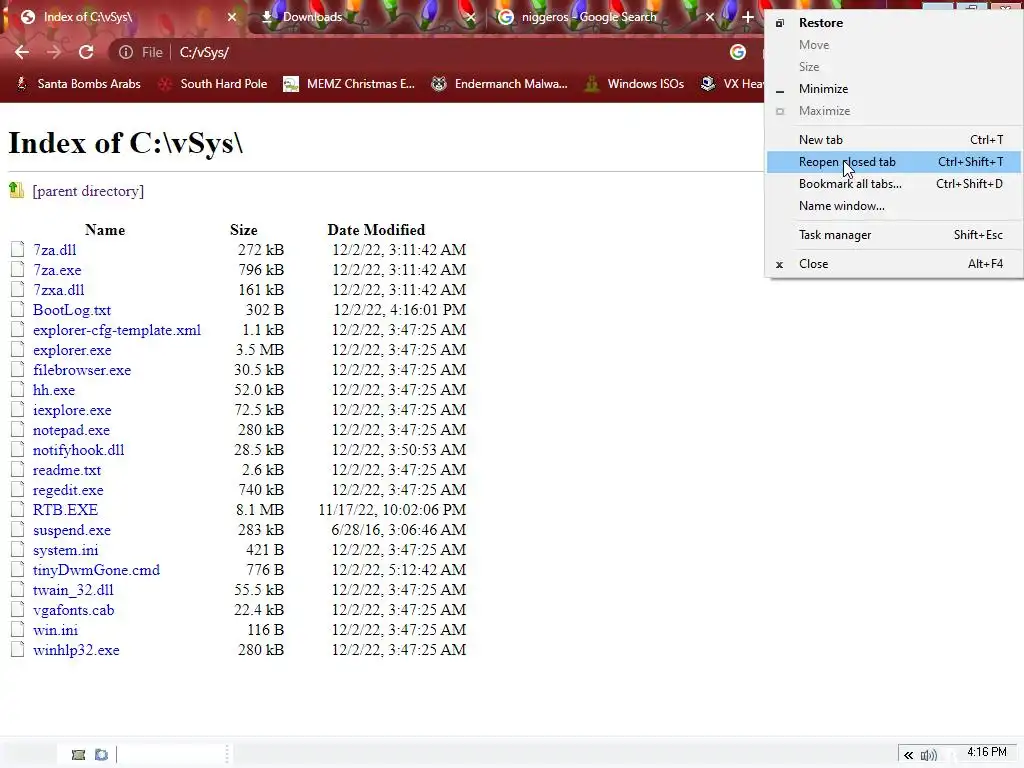
Task: Open the 7zxa.dll file link
Action: click(x=59, y=289)
